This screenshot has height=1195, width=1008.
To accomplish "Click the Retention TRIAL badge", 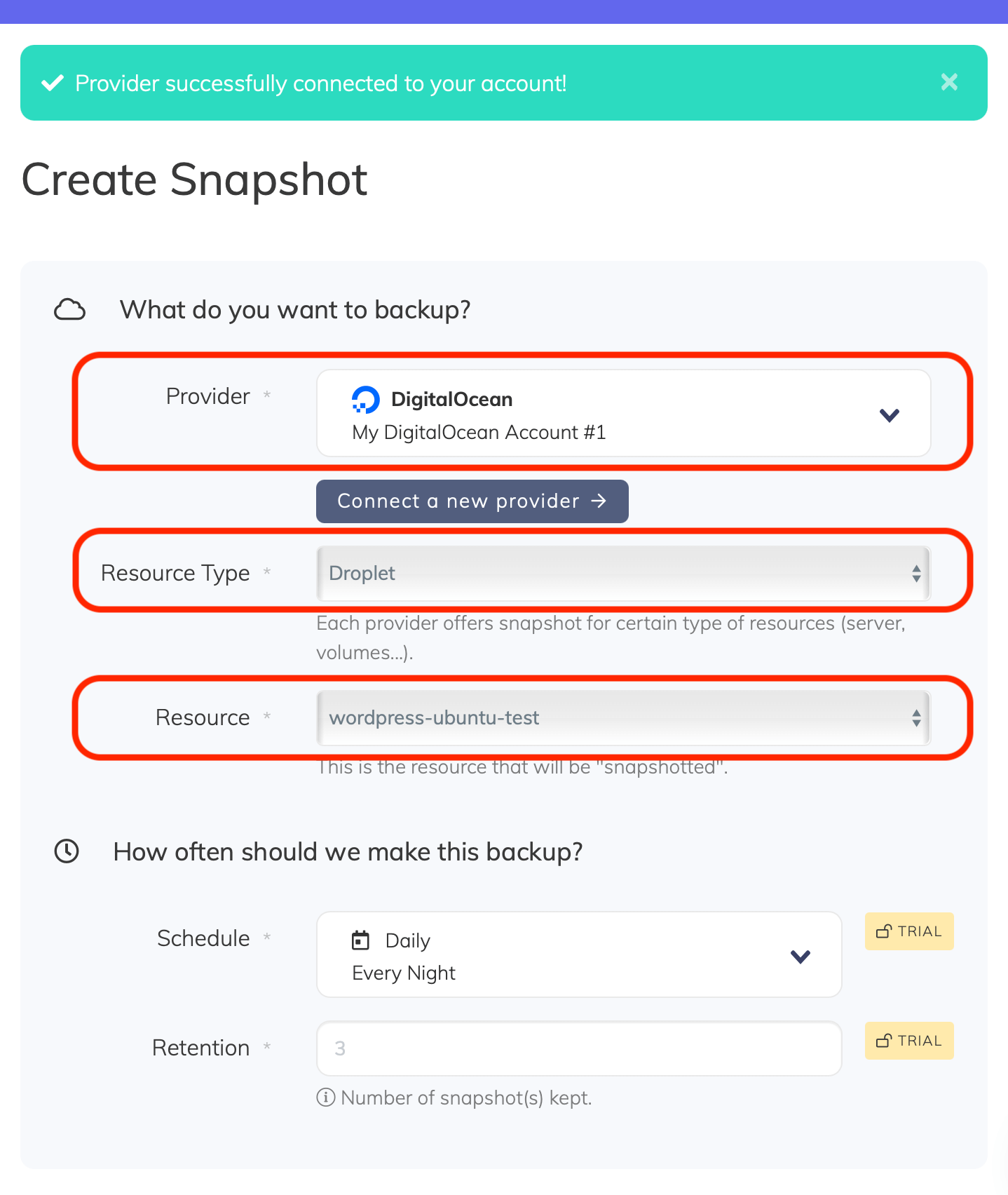I will pos(908,1040).
